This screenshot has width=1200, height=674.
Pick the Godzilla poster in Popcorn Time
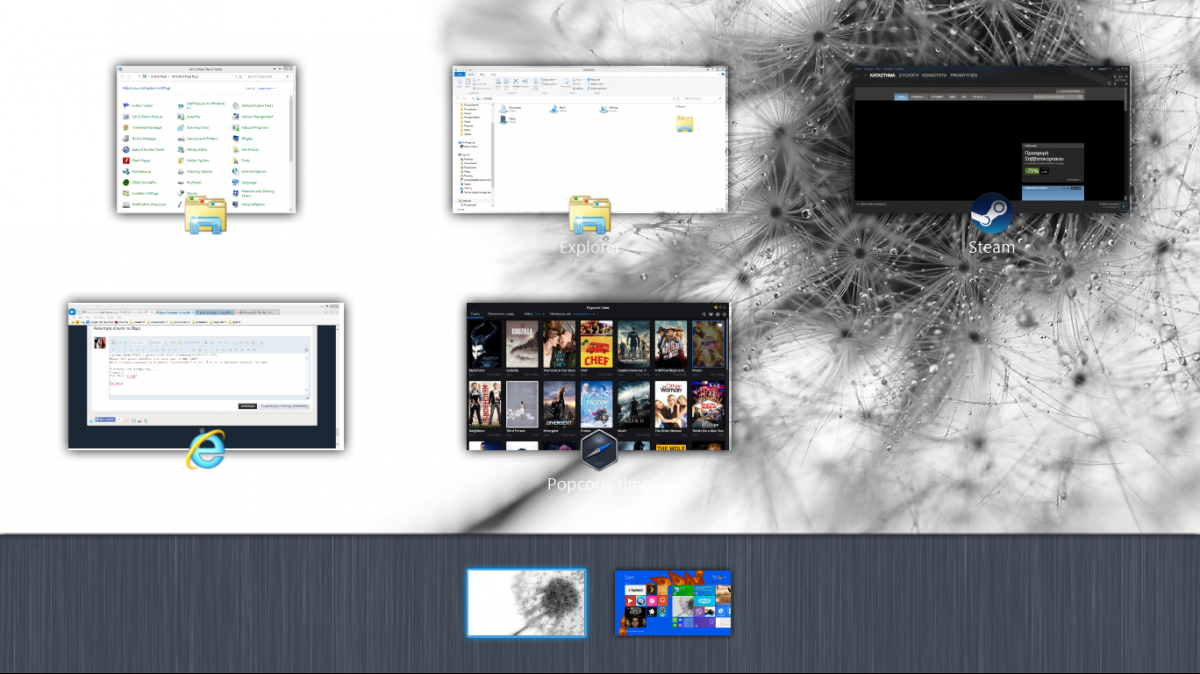520,344
